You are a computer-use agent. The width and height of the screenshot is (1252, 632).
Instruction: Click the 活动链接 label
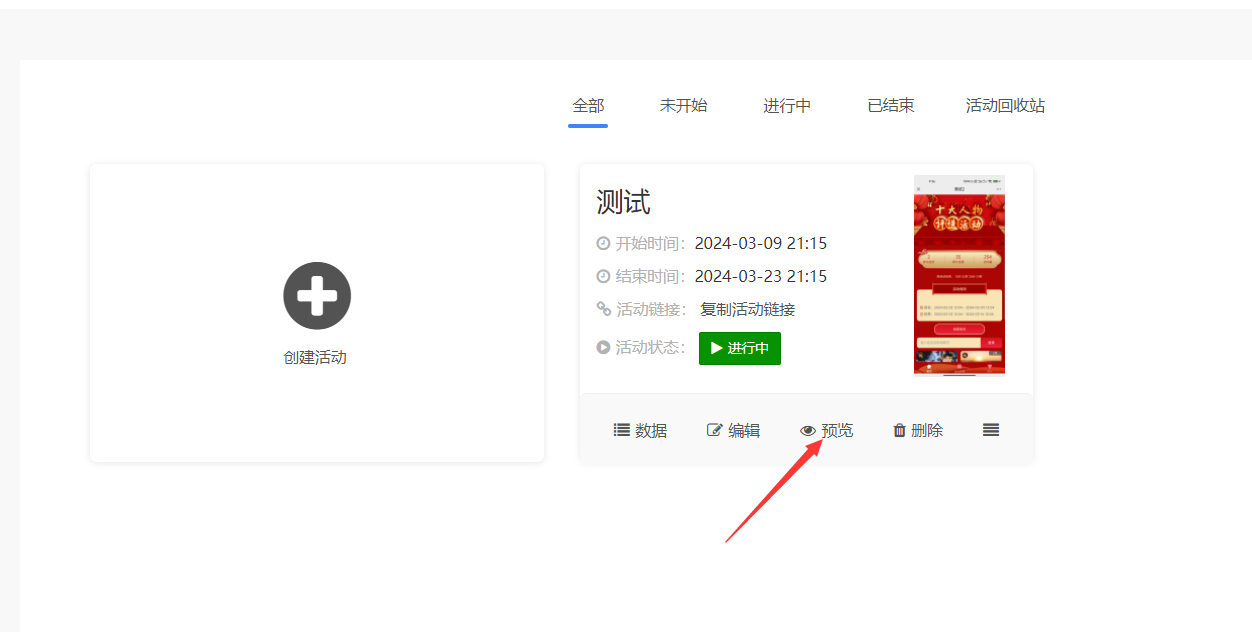[651, 309]
